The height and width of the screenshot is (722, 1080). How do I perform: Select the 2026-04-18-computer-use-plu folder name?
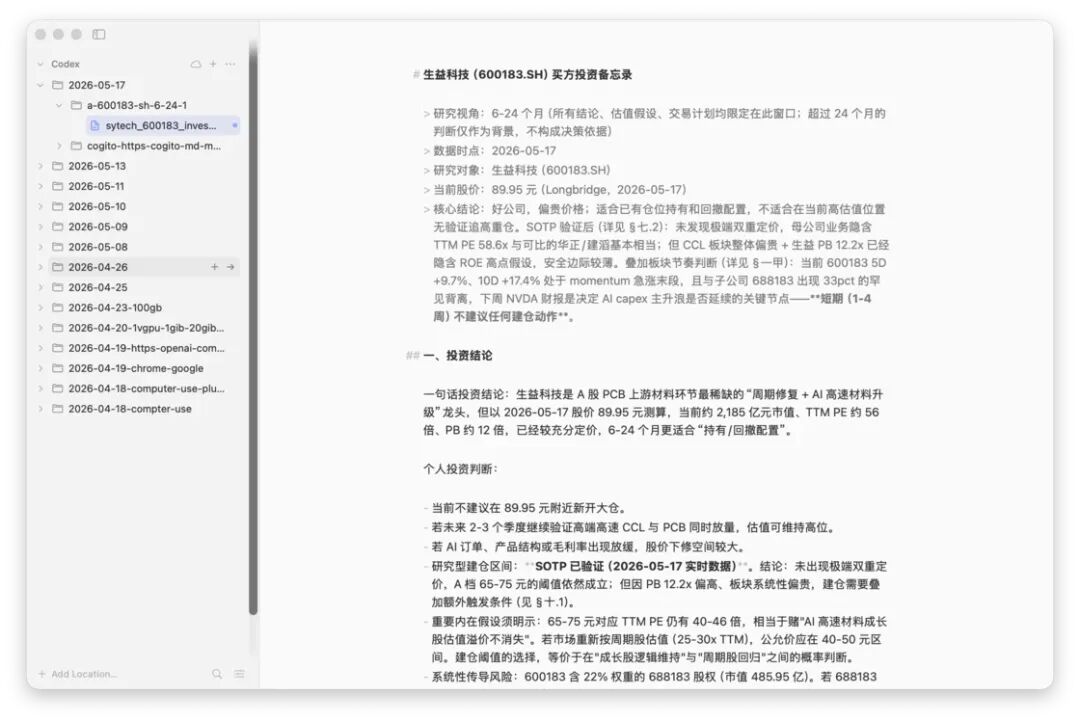146,389
